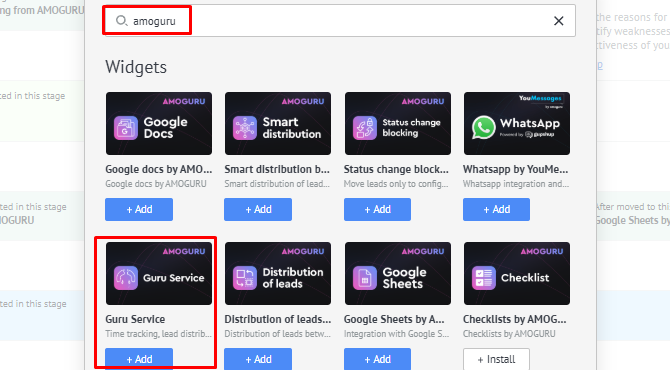Add the Guru Service widget
Image resolution: width=670 pixels, height=370 pixels.
(139, 359)
